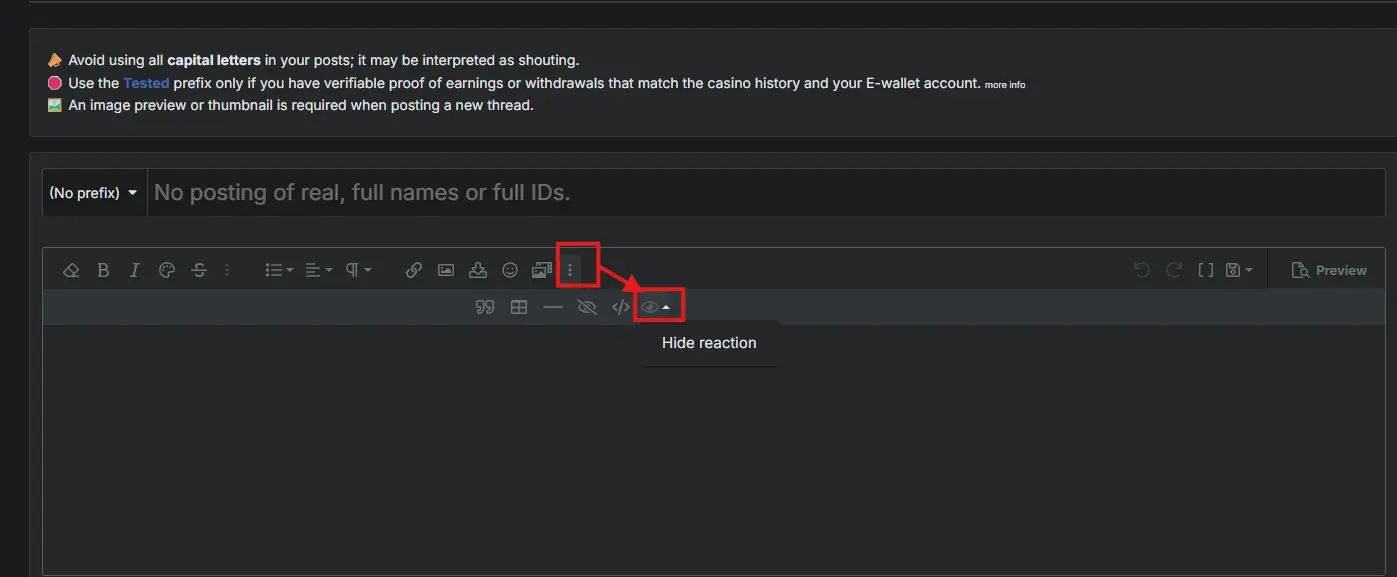Click the crossed-out eye spoiler icon
This screenshot has height=577, width=1397.
click(587, 307)
